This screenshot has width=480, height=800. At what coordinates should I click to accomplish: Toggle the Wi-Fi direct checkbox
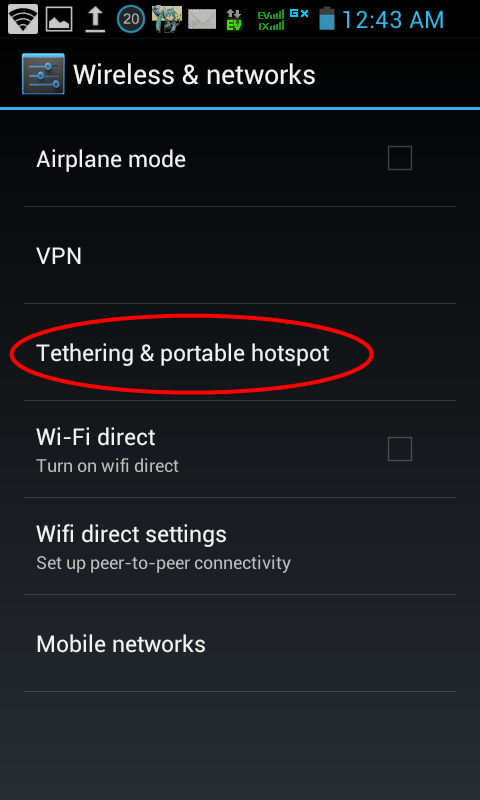(x=399, y=449)
